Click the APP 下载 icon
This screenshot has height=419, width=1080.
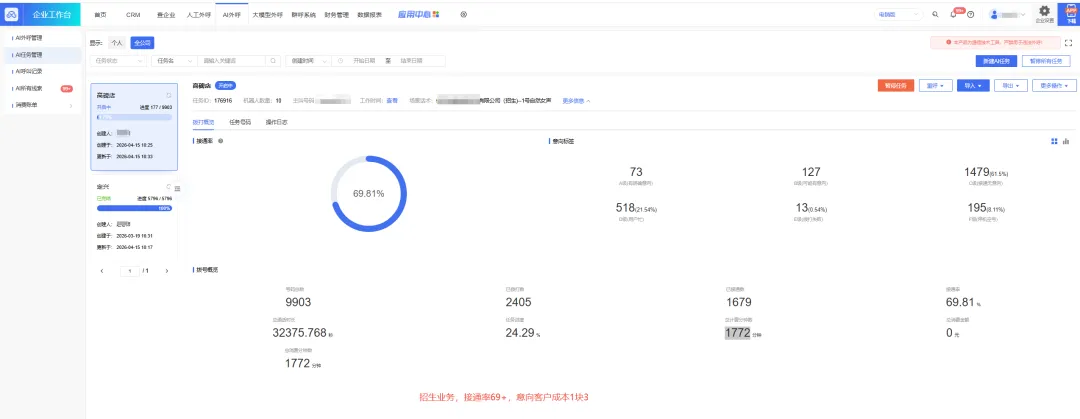[x=1069, y=13]
